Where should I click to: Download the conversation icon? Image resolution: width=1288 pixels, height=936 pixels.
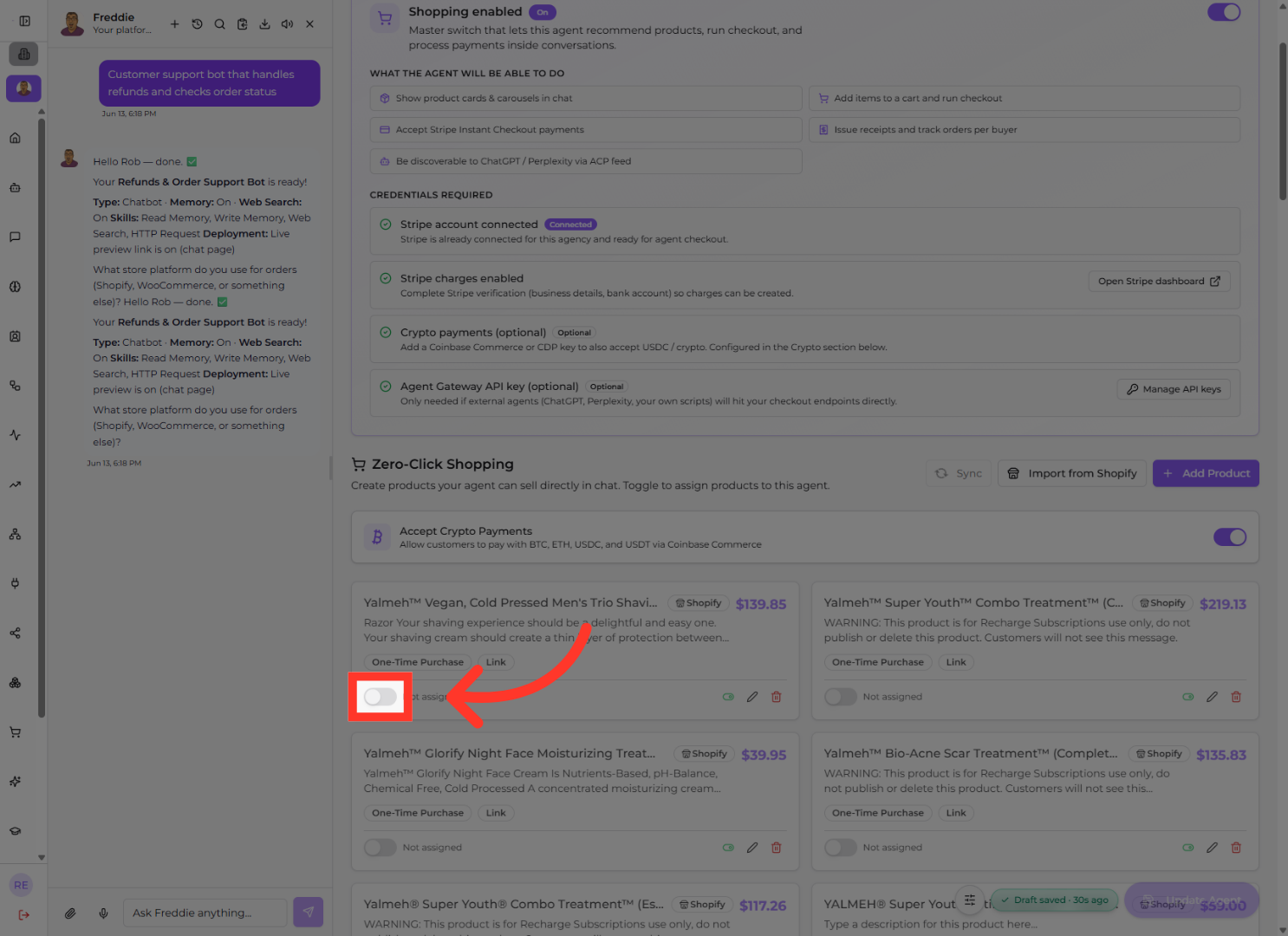(x=264, y=24)
